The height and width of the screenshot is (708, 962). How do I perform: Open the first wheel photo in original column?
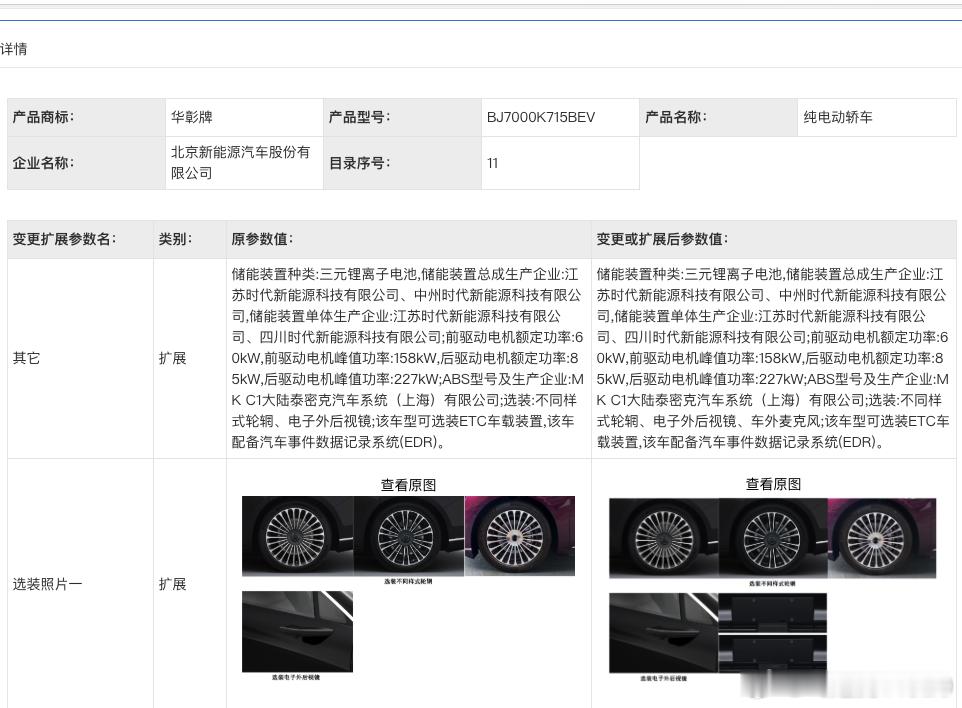tap(298, 536)
